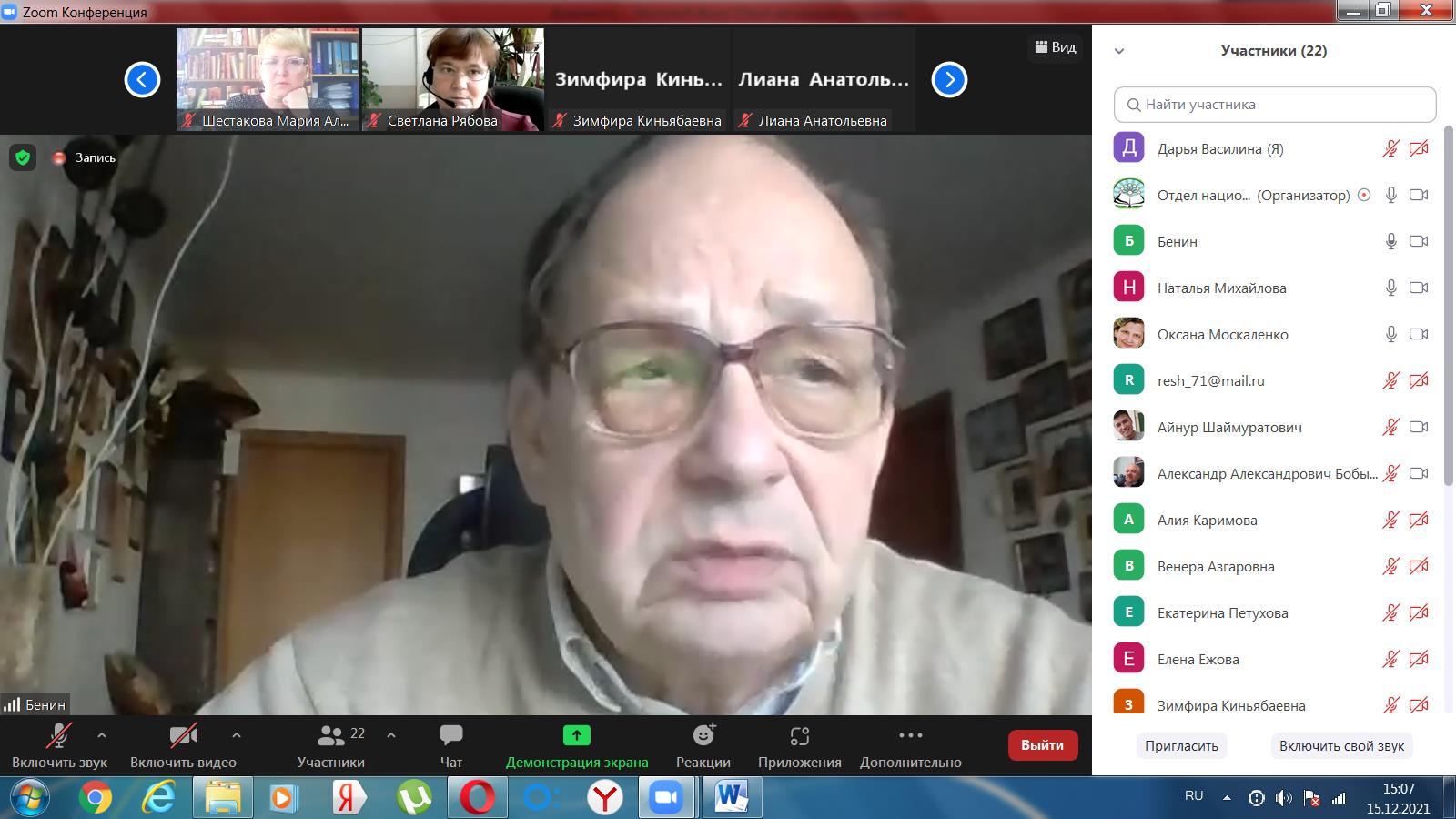Open the Apps (Приложения) icon
The width and height of the screenshot is (1456, 819).
pyautogui.click(x=799, y=735)
